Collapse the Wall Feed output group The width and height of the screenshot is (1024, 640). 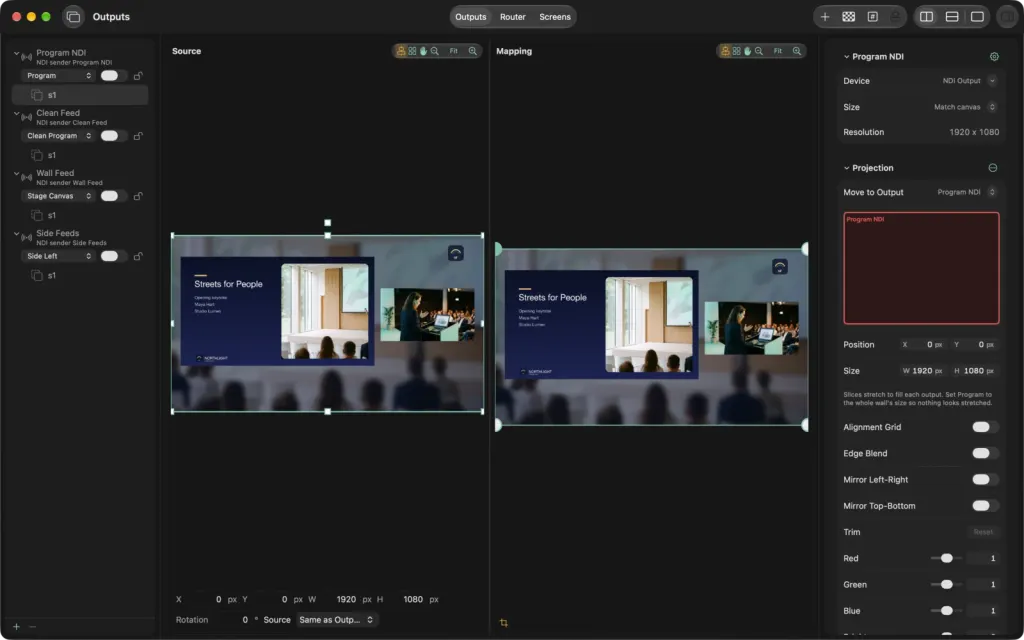pyautogui.click(x=16, y=174)
